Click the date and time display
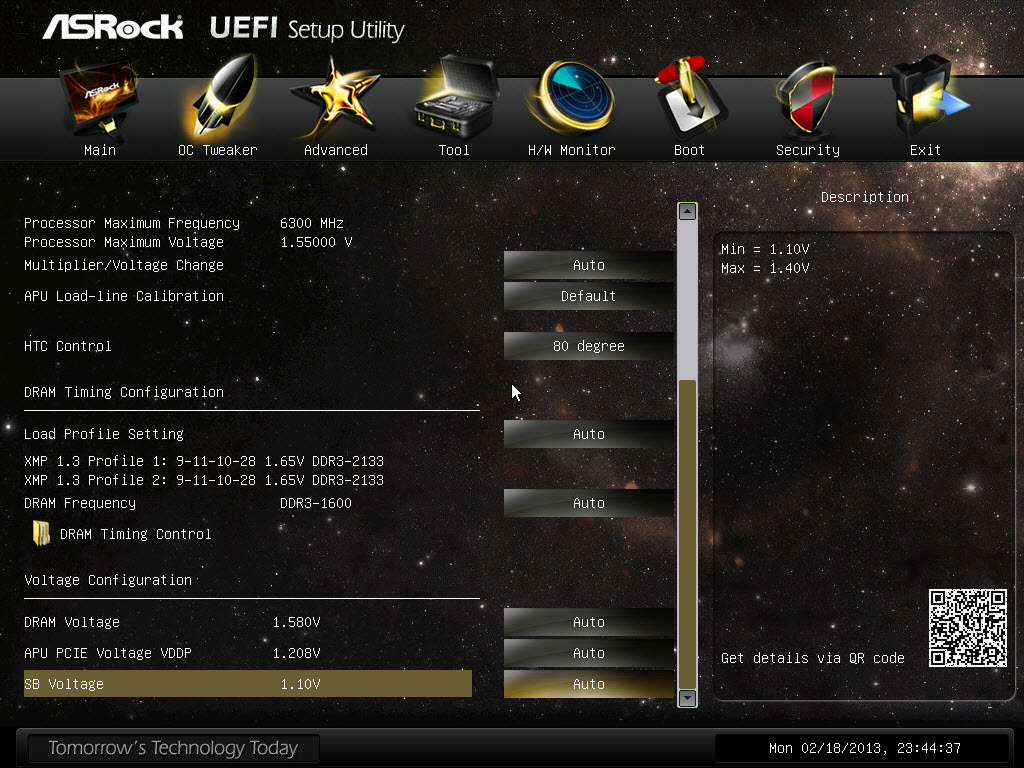The width and height of the screenshot is (1024, 768). [865, 748]
